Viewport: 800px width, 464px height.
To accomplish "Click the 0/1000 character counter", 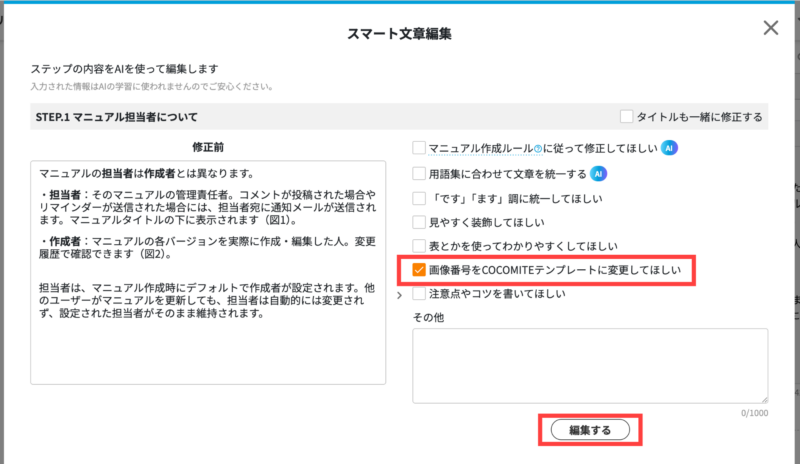I will (x=755, y=413).
